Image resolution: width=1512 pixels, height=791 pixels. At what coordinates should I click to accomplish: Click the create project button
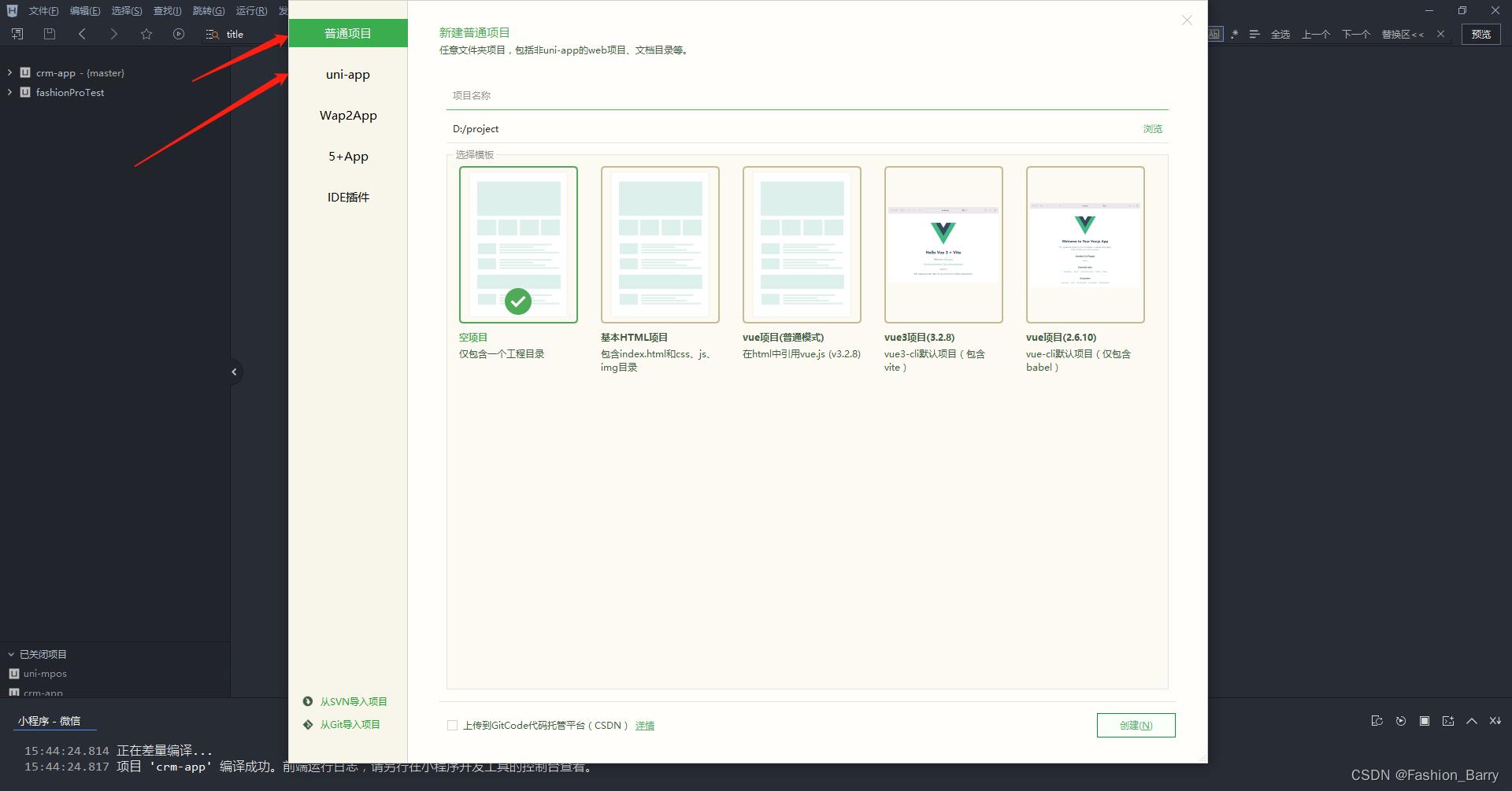click(x=1136, y=726)
